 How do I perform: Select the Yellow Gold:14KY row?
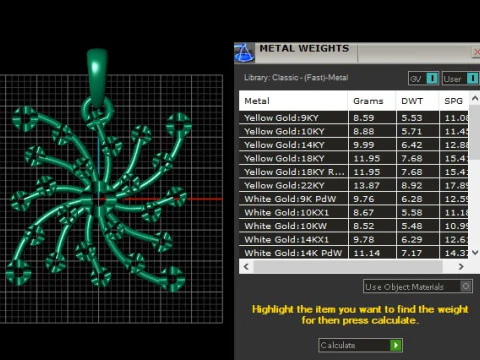click(x=354, y=145)
